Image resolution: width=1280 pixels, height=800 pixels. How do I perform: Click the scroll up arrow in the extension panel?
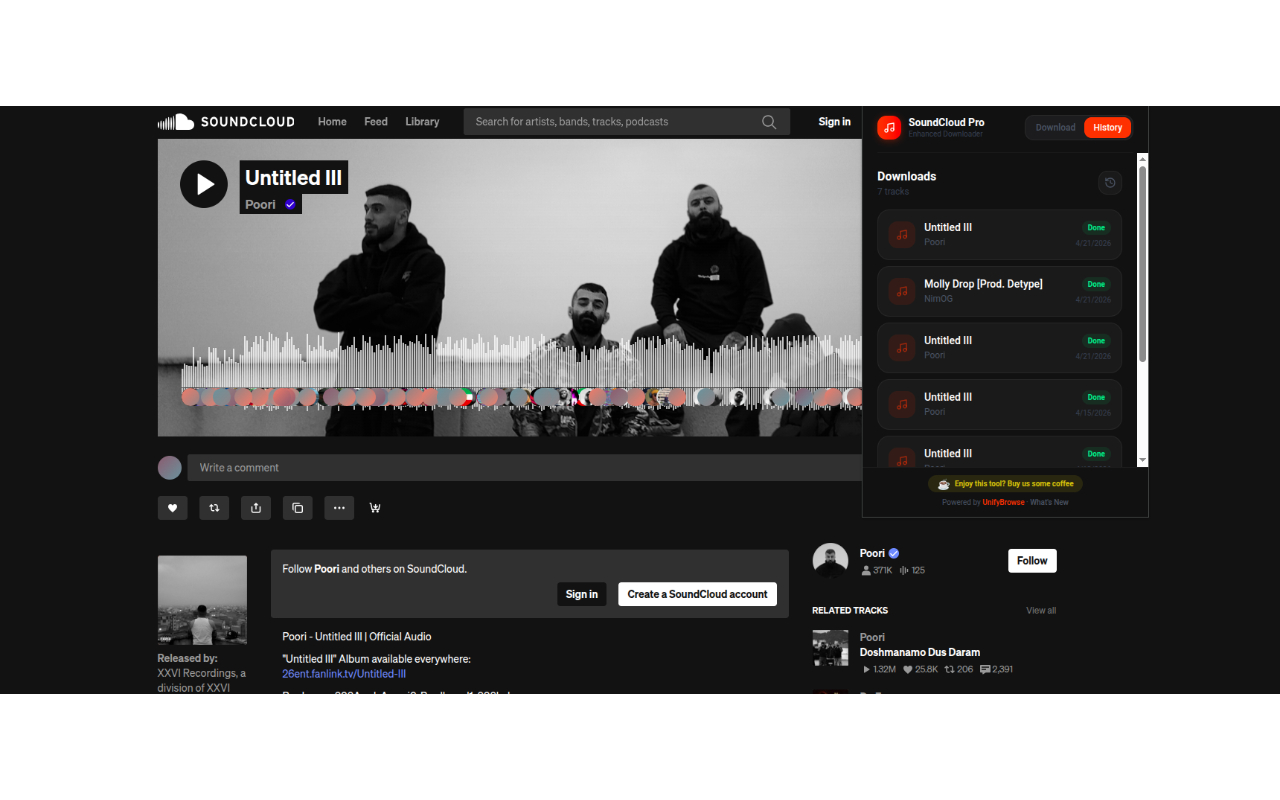[x=1143, y=158]
